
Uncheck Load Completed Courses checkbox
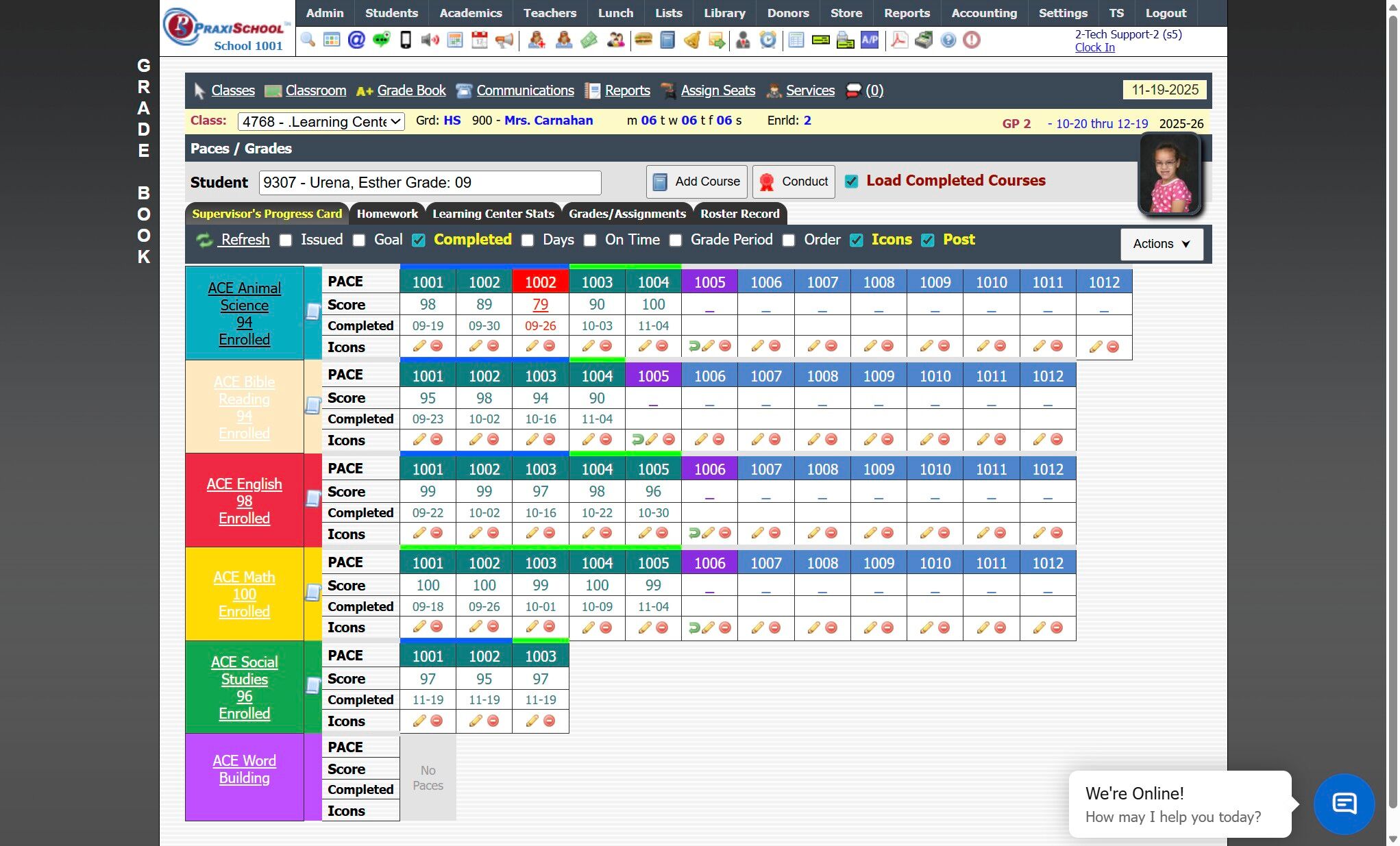pos(851,182)
